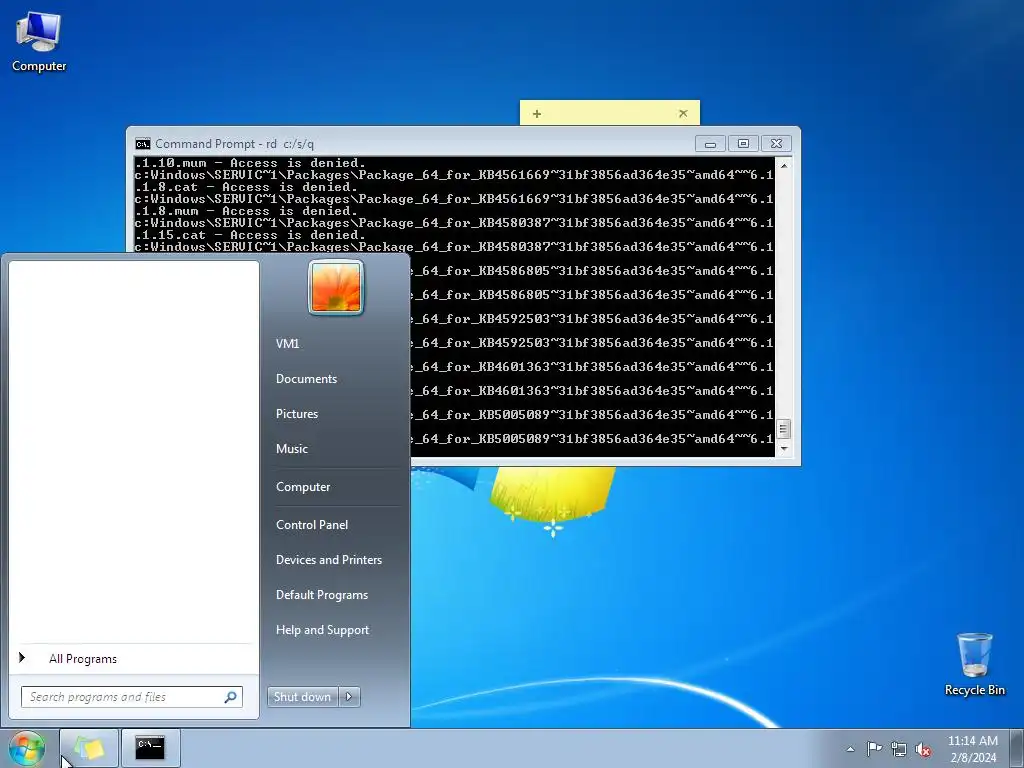Viewport: 1024px width, 768px height.
Task: Open the Computer desktop icon
Action: point(39,42)
